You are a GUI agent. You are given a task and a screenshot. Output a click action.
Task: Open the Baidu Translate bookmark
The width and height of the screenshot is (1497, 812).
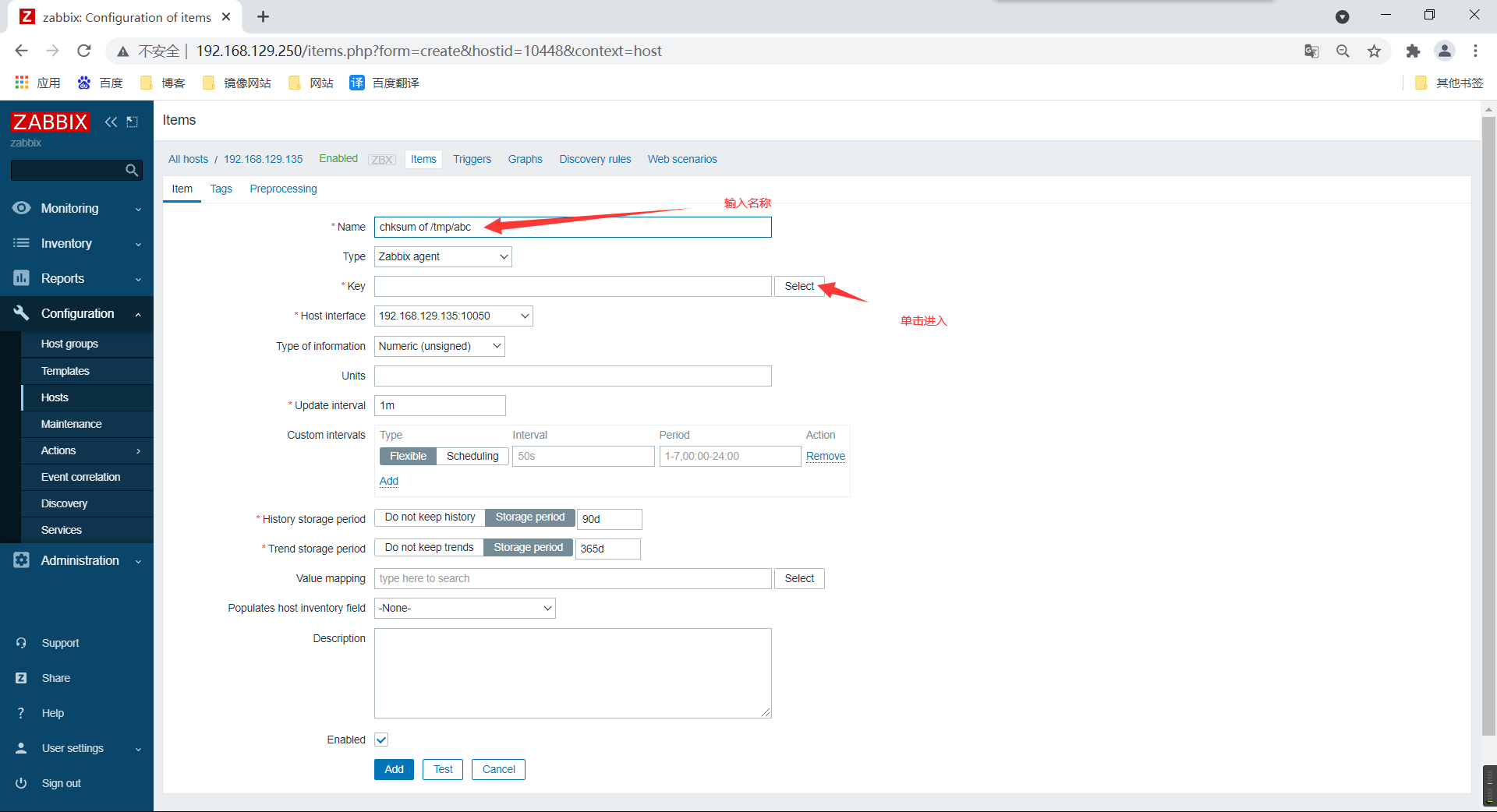coord(384,83)
